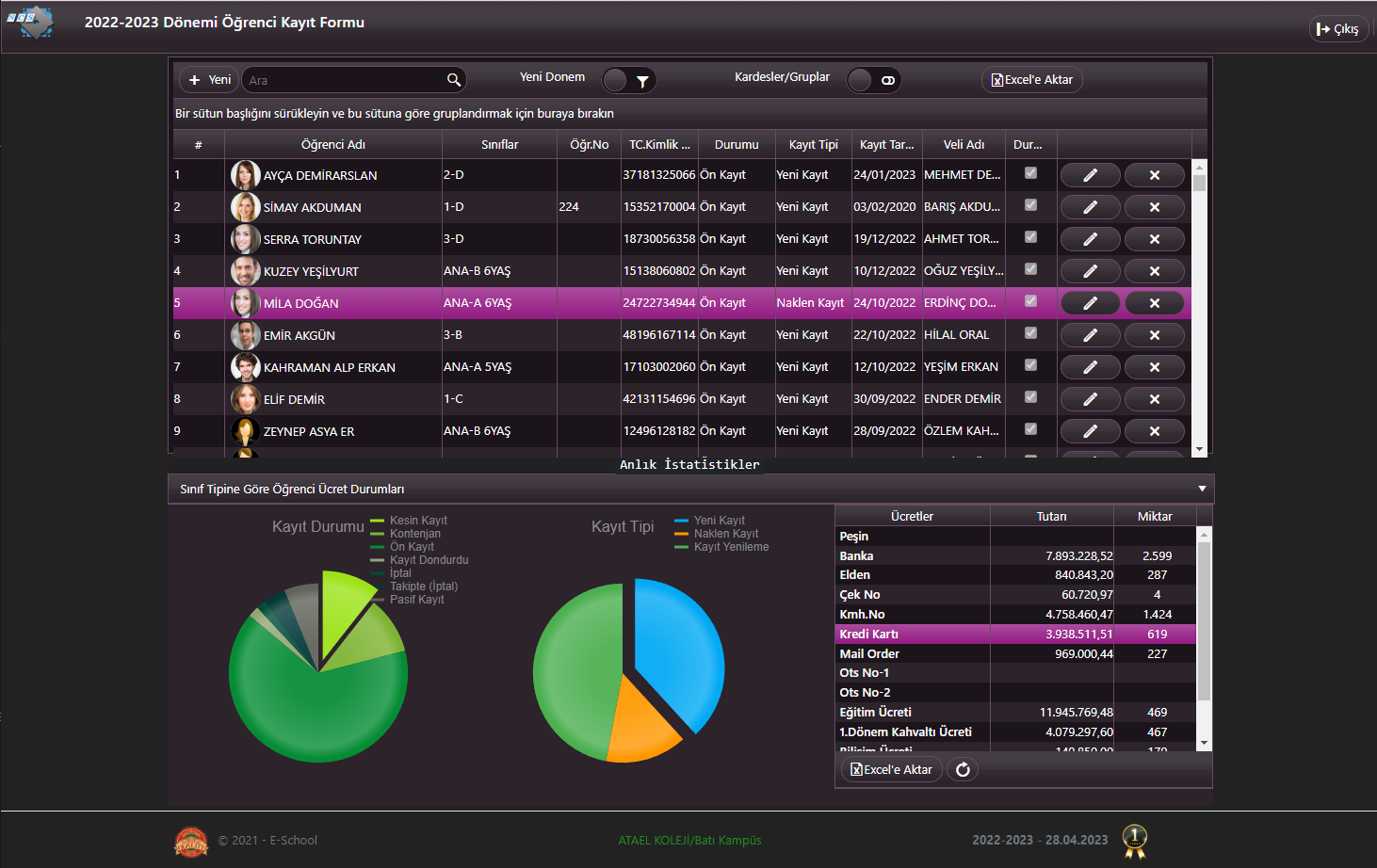Toggle status checkbox for MİLA DOĞAN

pos(1030,301)
